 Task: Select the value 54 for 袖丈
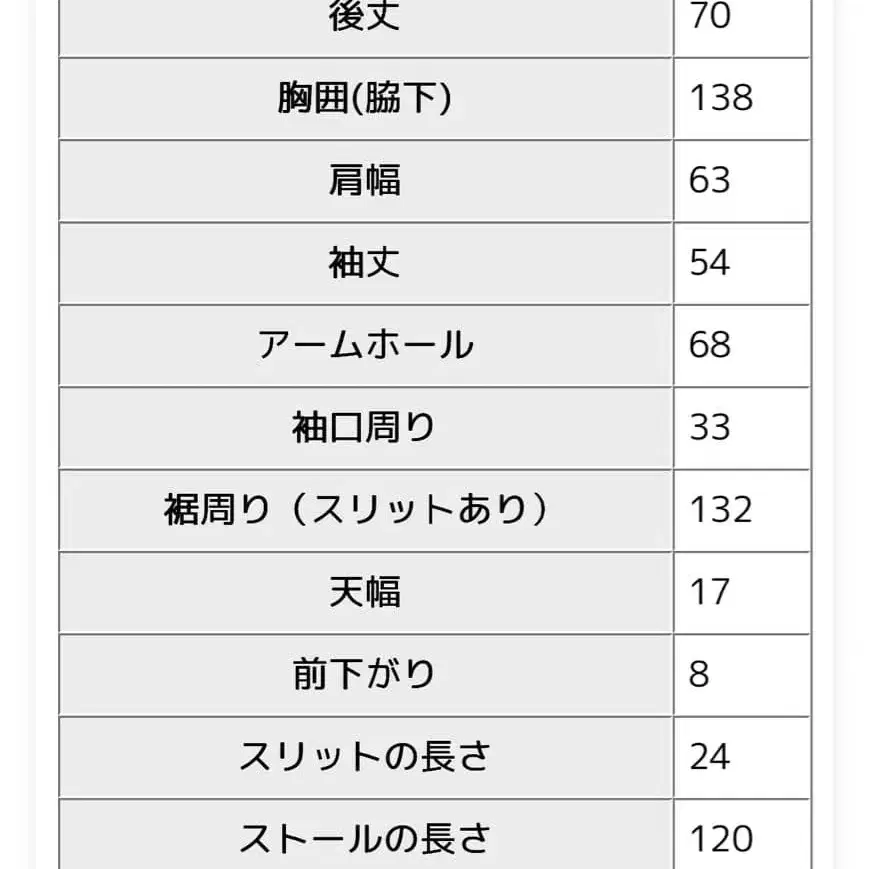[709, 263]
